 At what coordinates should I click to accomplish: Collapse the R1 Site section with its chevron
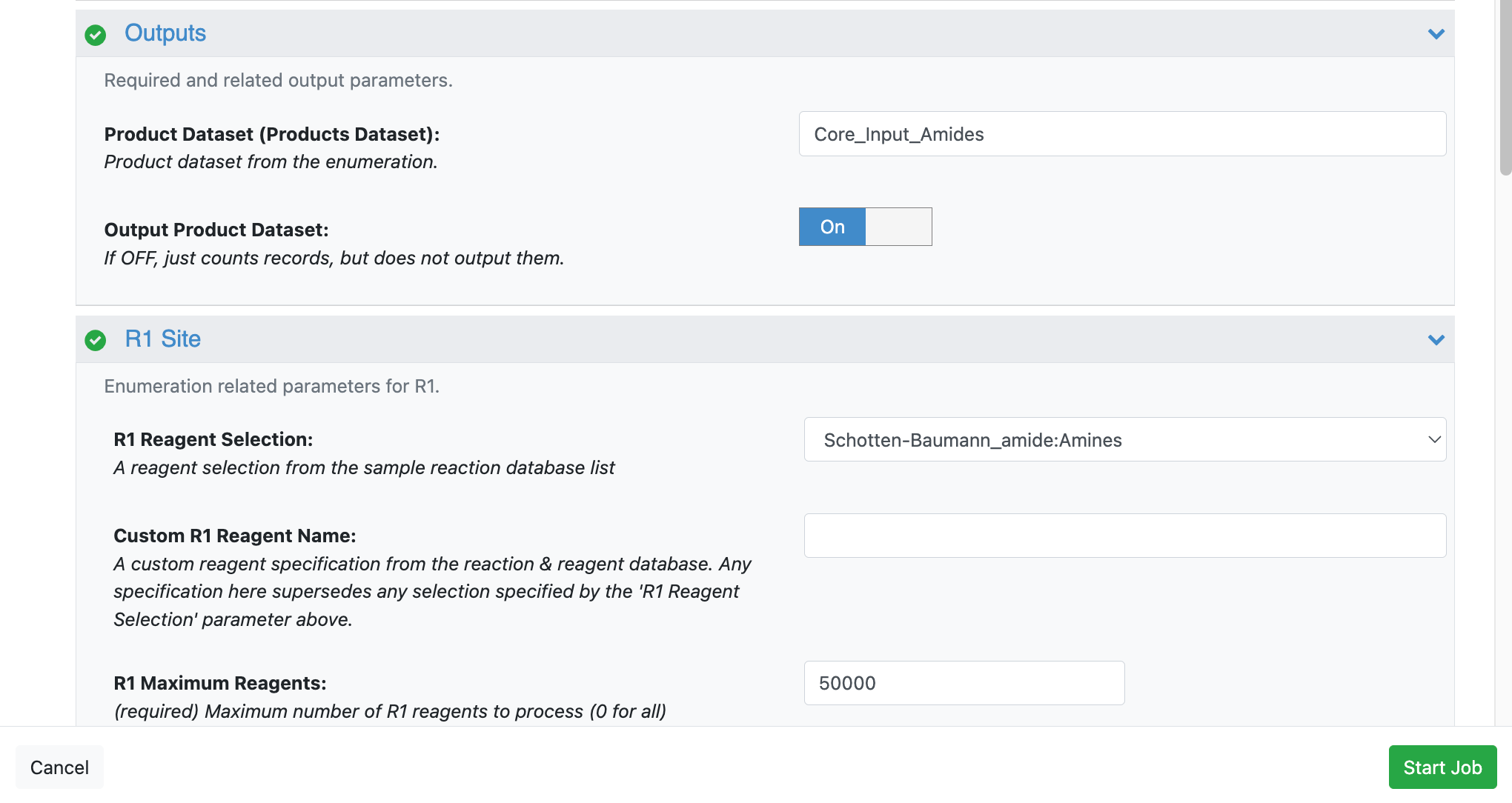(1436, 340)
